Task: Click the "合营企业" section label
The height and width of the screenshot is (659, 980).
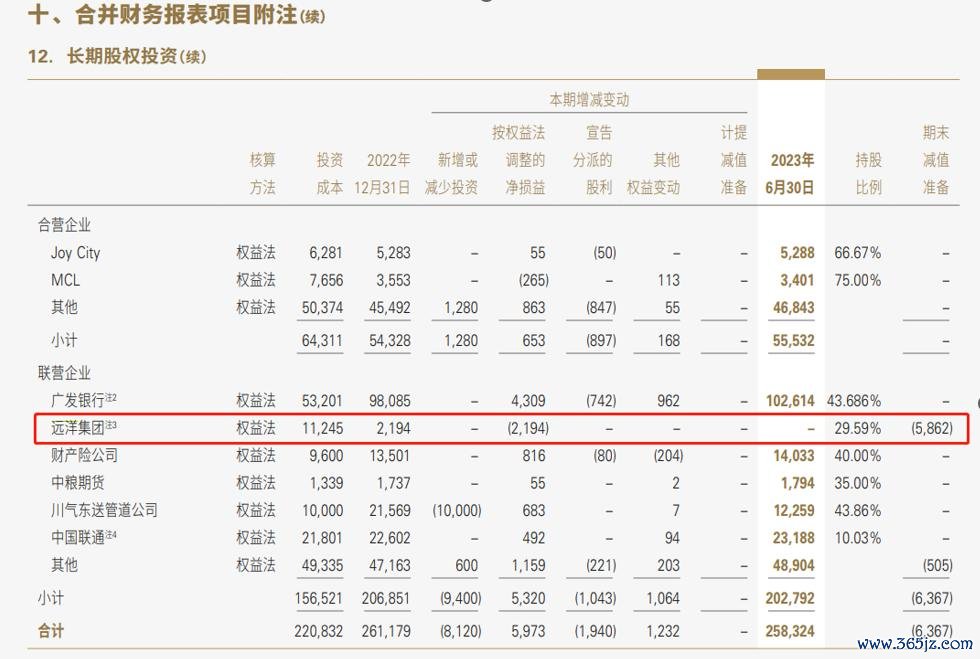Action: (x=64, y=225)
